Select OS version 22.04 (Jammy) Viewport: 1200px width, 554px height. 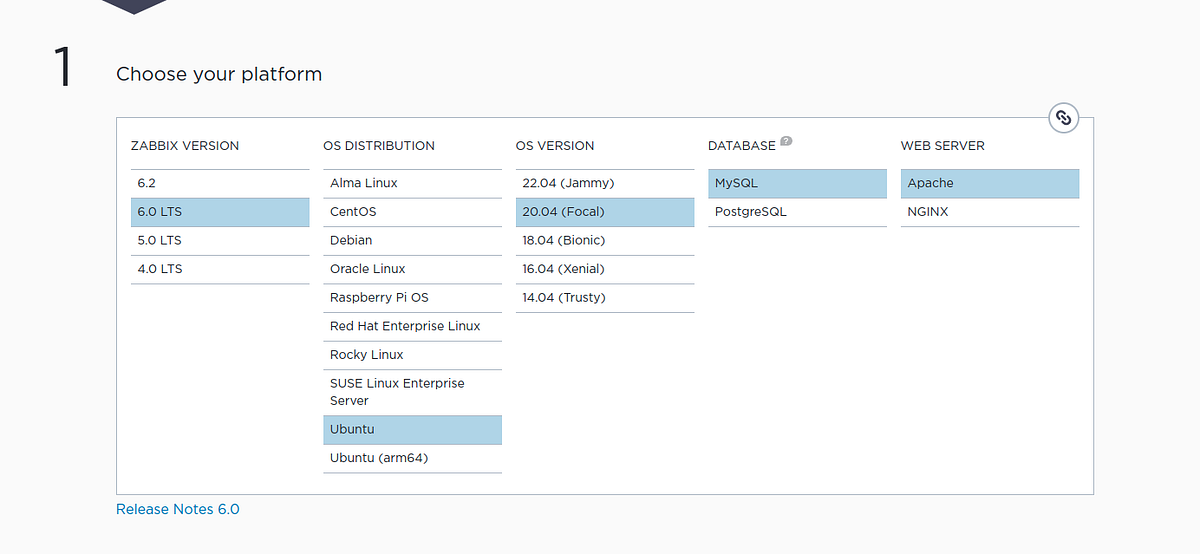(605, 183)
